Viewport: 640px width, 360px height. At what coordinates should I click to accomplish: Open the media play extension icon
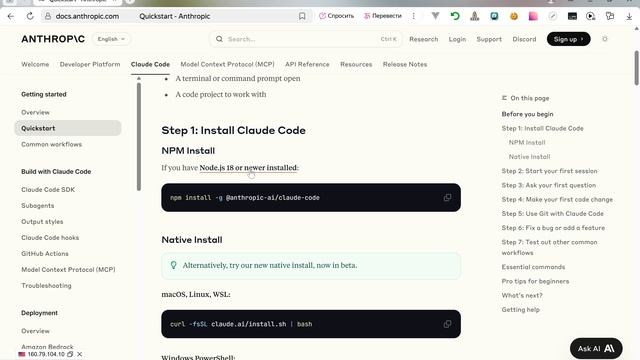click(590, 16)
